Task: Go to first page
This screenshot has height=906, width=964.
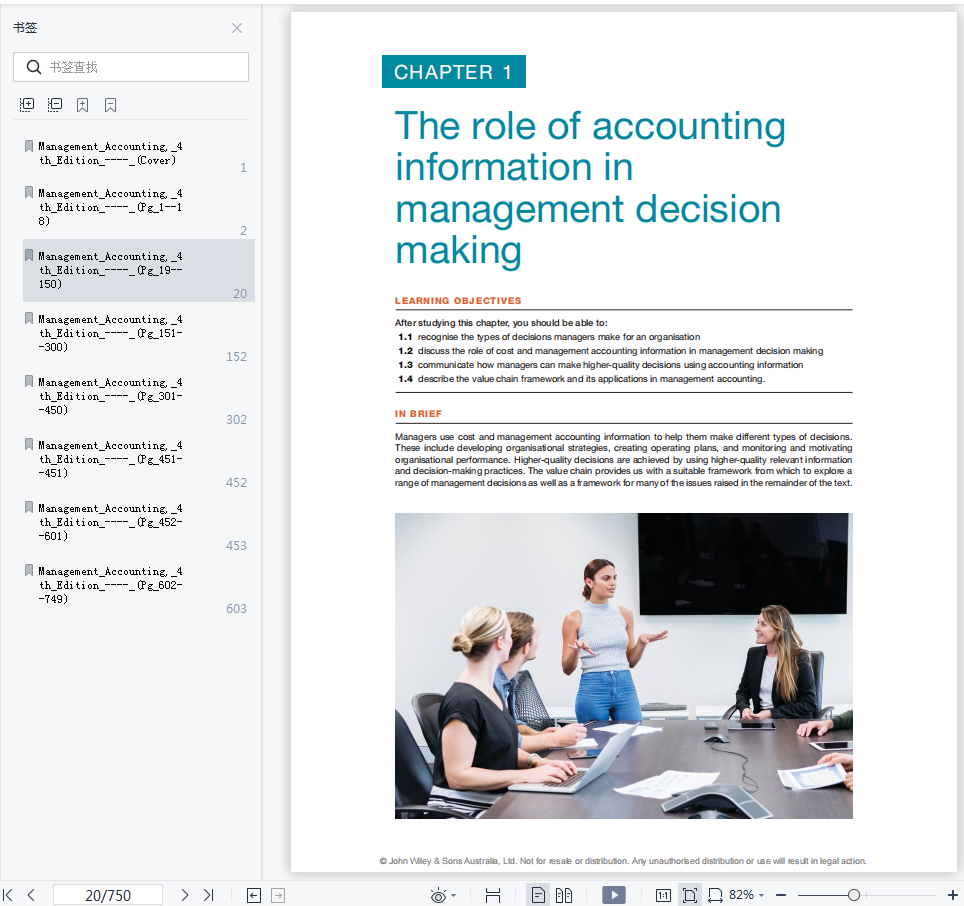Action: [x=8, y=895]
